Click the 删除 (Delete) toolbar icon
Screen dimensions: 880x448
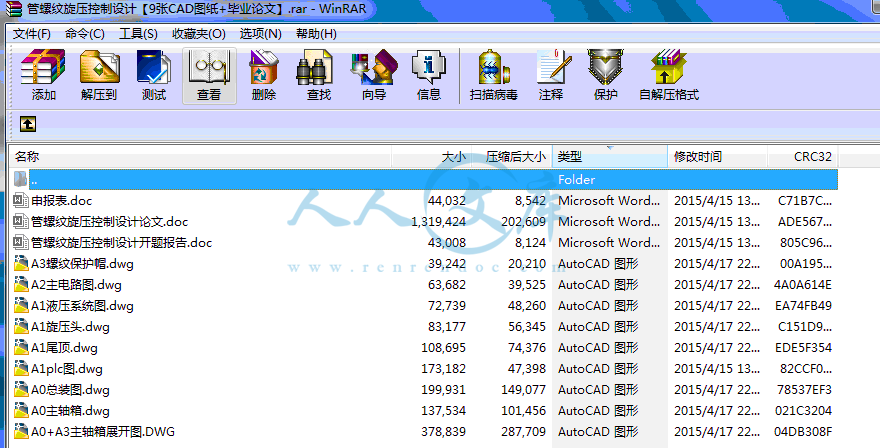pos(264,67)
